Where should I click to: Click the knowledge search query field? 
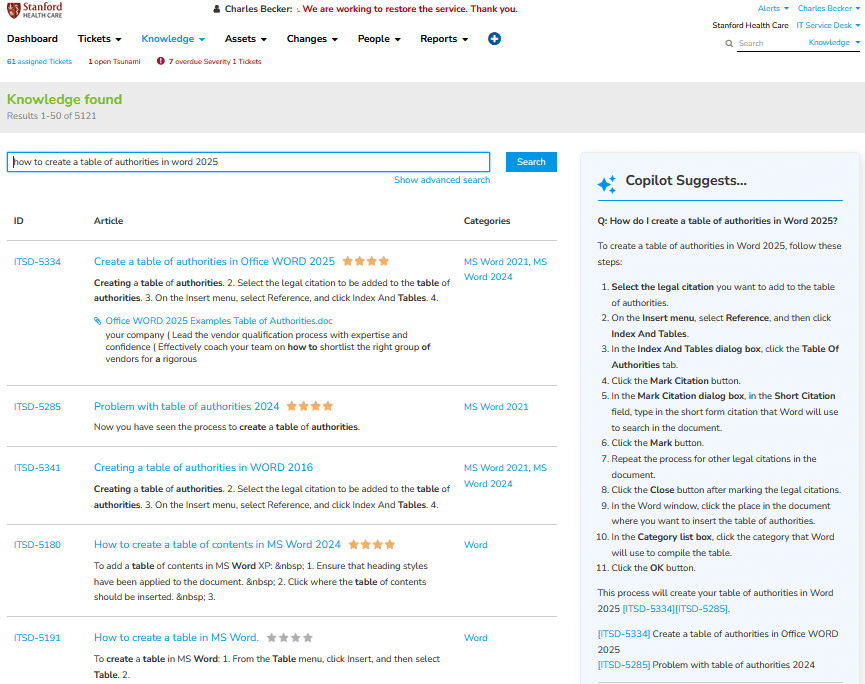(248, 162)
